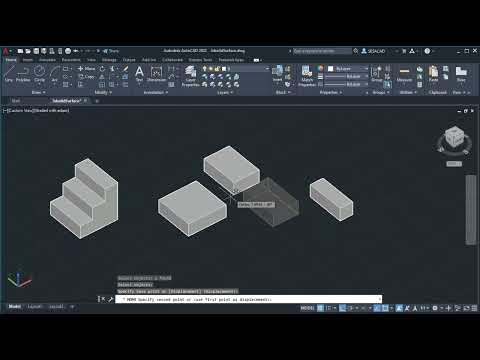Toggle grid display in status bar
This screenshot has width=480, height=360.
pos(320,308)
